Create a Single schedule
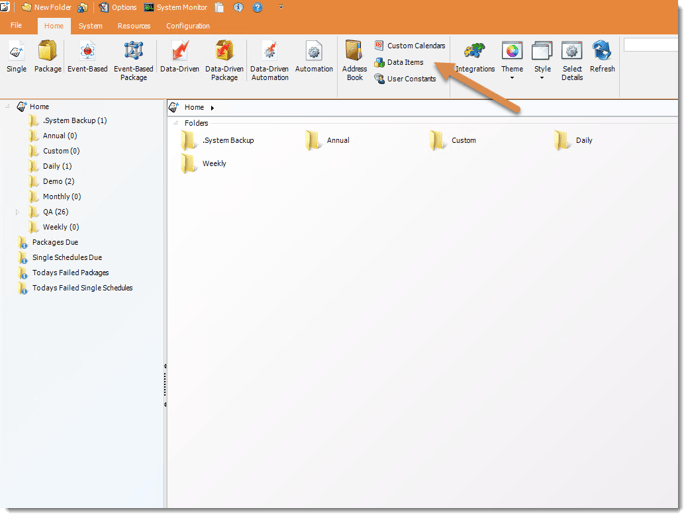Screen dimensions: 688x518 click(17, 57)
